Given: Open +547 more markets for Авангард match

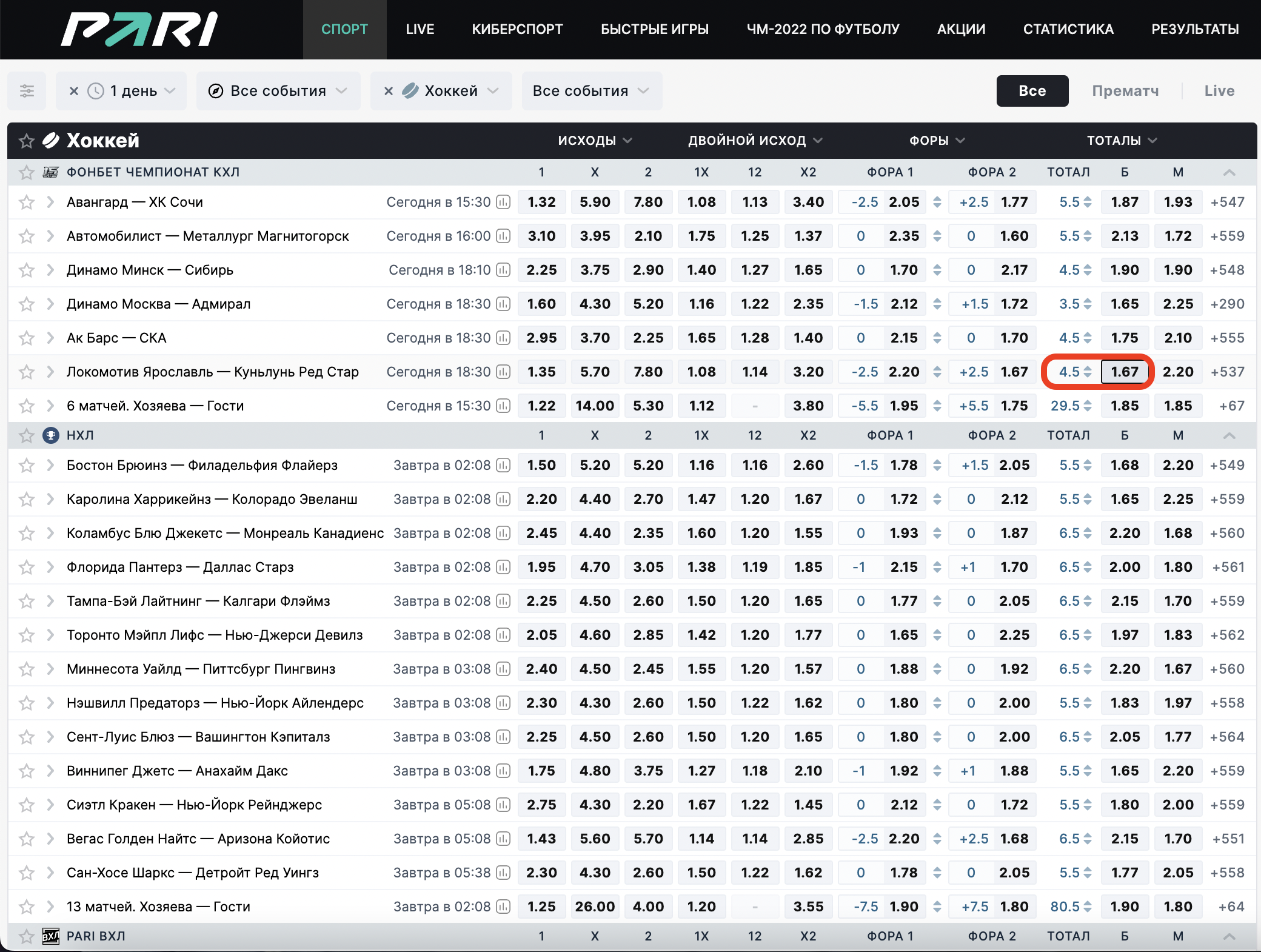Looking at the screenshot, I should [1227, 202].
